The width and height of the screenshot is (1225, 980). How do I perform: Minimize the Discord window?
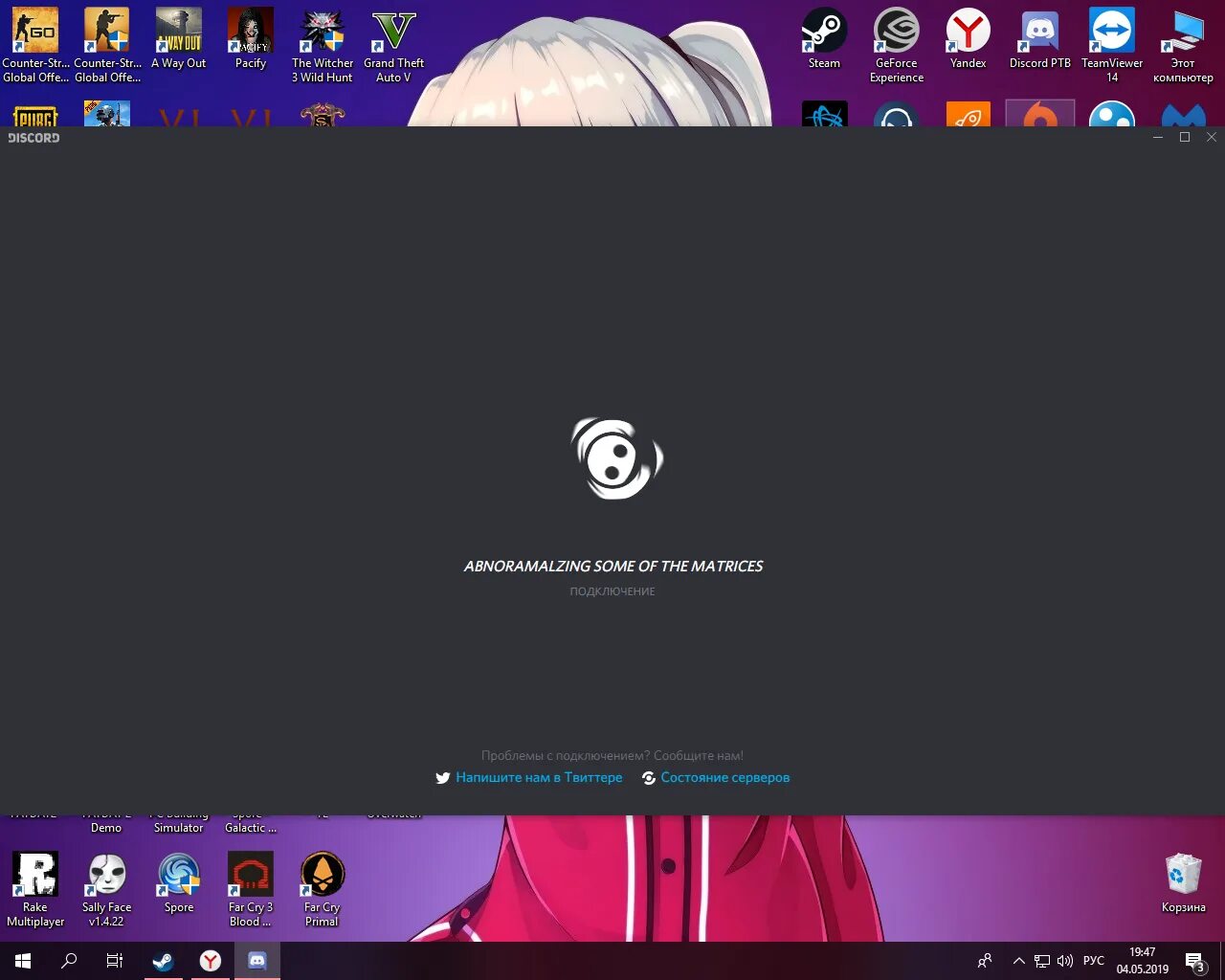pyautogui.click(x=1158, y=138)
